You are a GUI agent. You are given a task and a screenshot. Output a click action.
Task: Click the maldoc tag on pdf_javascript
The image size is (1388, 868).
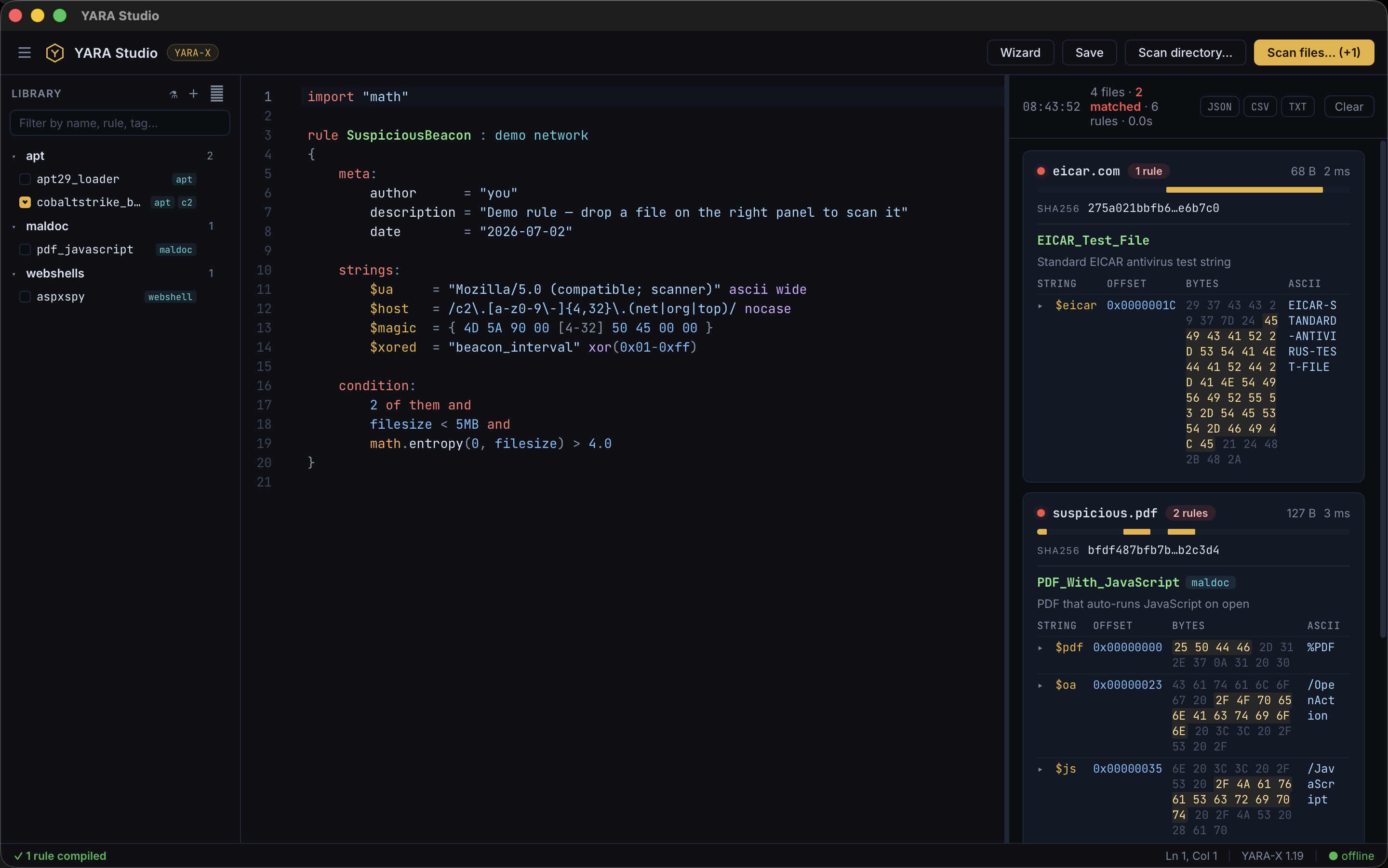point(176,250)
